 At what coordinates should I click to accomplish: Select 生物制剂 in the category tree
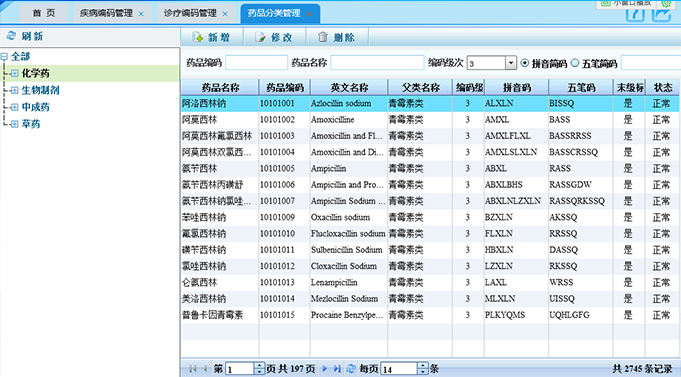point(40,90)
